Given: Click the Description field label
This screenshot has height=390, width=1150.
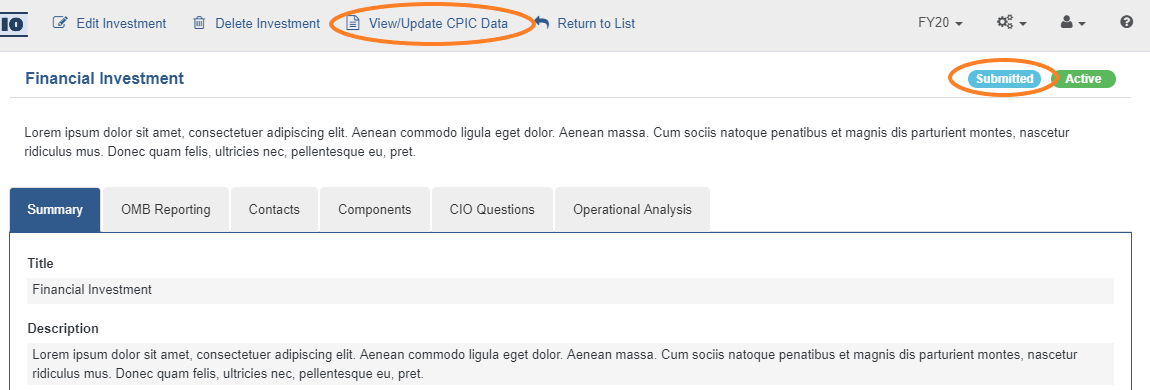Looking at the screenshot, I should pos(63,328).
